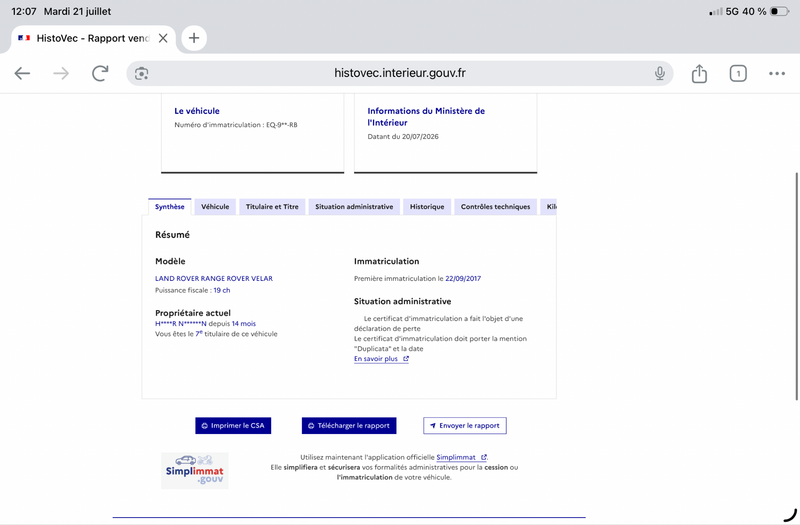Click the Le véhicule card heading

click(x=197, y=111)
